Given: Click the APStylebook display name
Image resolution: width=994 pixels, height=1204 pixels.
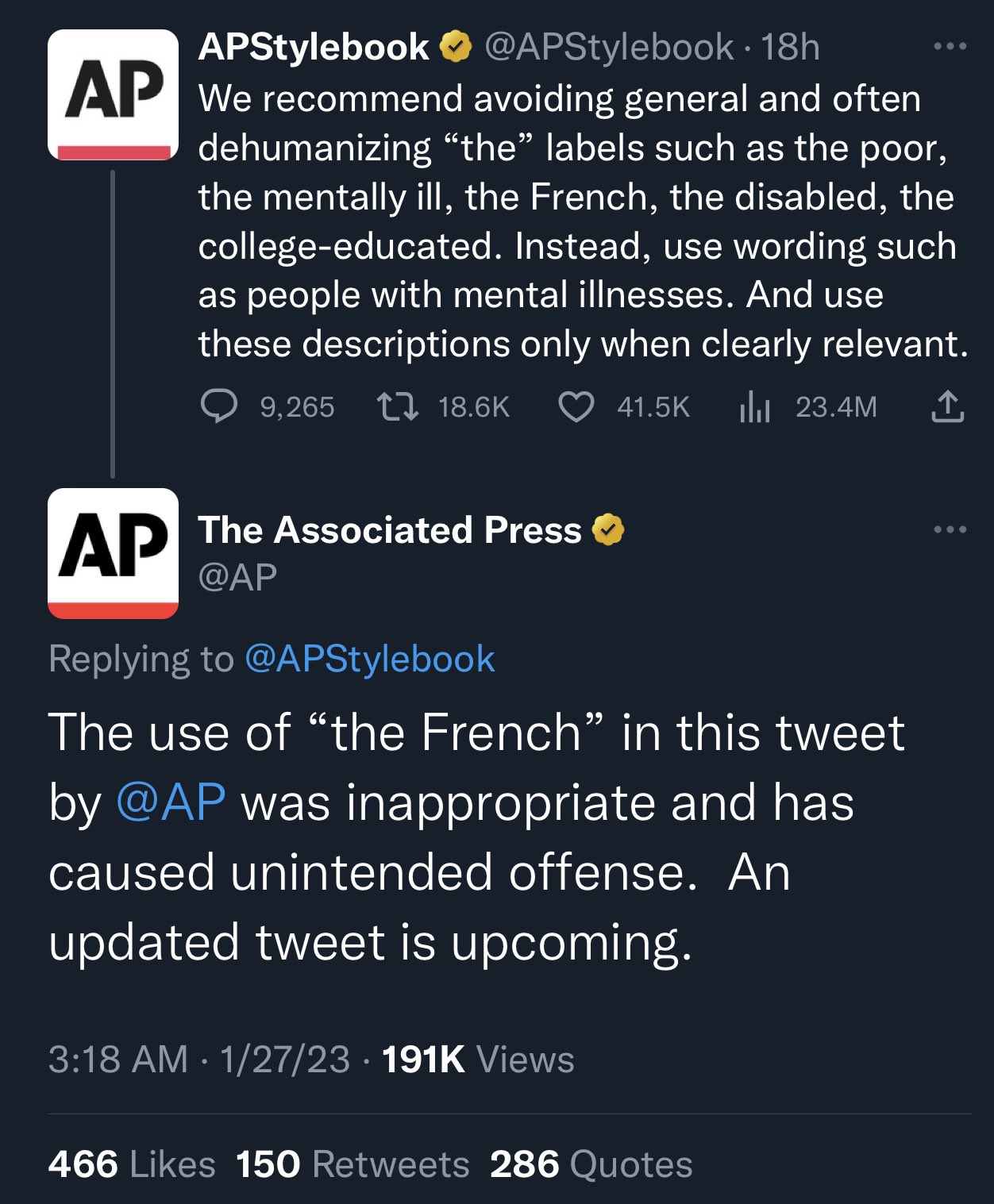Looking at the screenshot, I should click(314, 47).
